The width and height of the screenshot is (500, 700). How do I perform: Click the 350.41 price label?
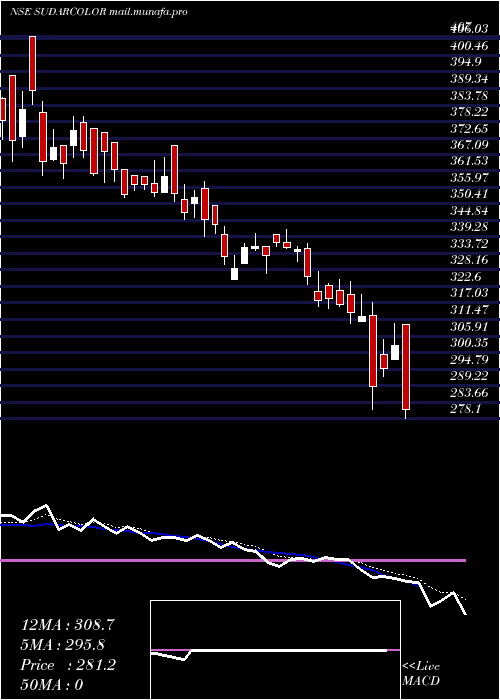pyautogui.click(x=470, y=194)
